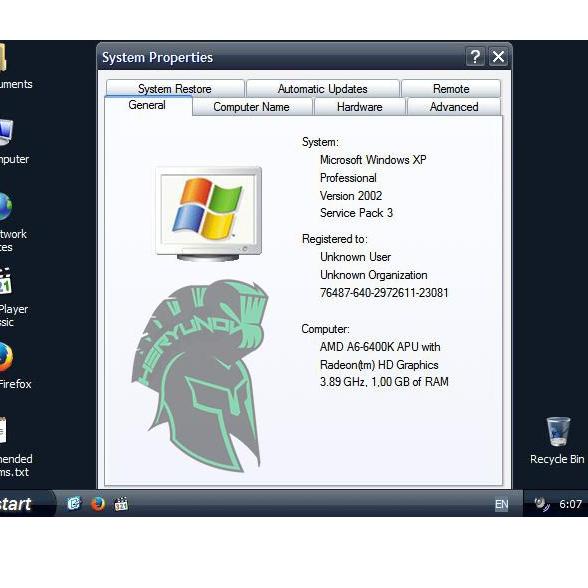Go to the Advanced tab
Screen dimensions: 588x588
tap(454, 107)
